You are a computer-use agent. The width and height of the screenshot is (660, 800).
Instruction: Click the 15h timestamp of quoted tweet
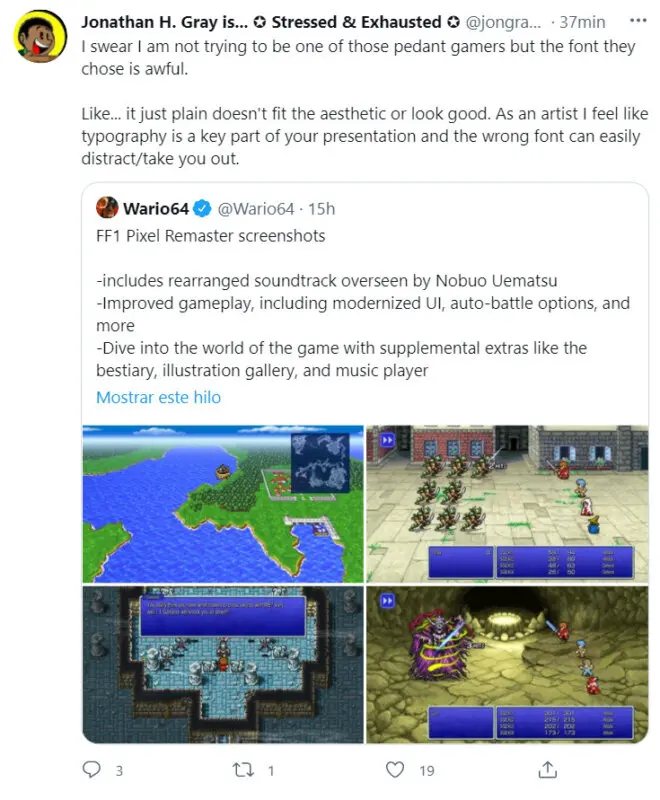coord(321,209)
